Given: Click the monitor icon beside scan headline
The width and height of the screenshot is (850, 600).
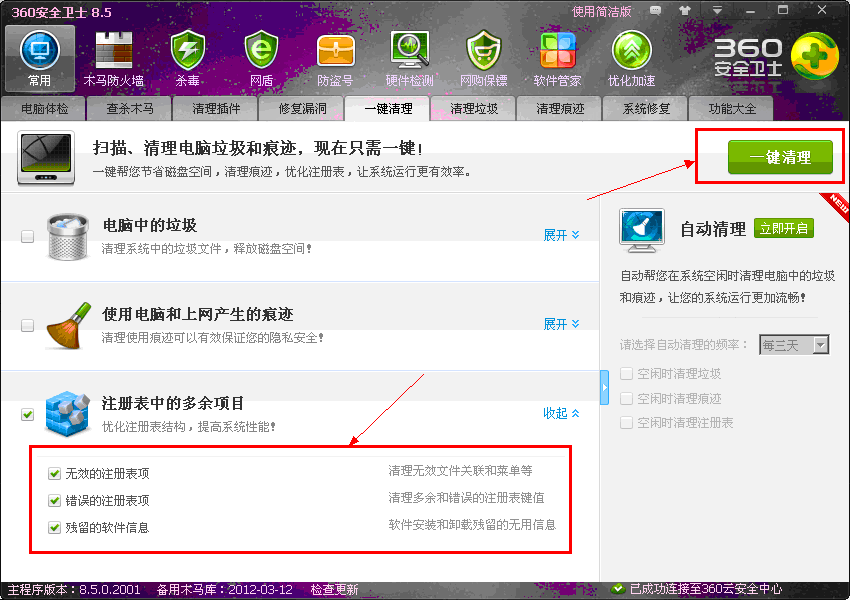Looking at the screenshot, I should pyautogui.click(x=46, y=158).
